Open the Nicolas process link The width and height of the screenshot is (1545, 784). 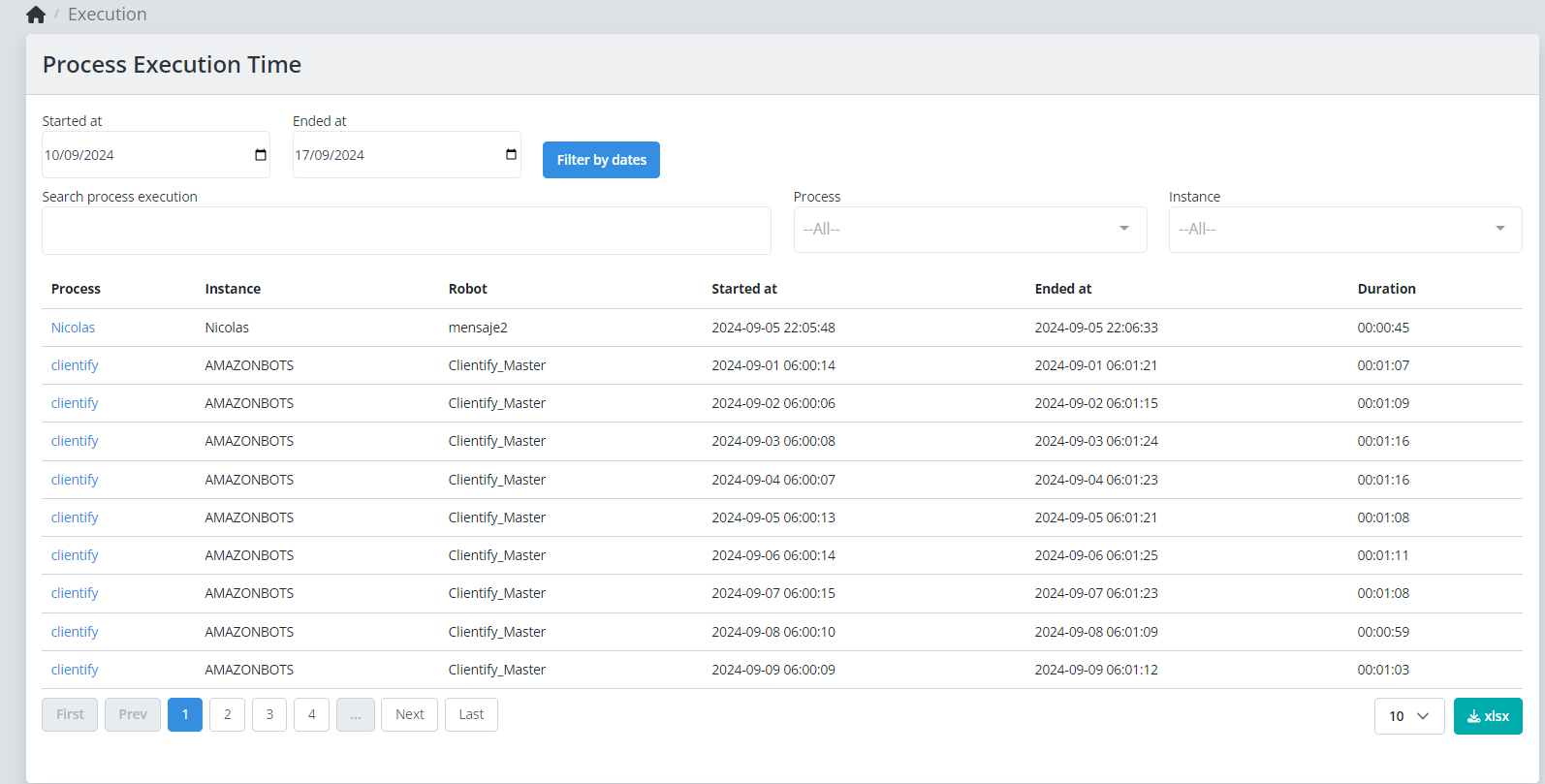(73, 328)
